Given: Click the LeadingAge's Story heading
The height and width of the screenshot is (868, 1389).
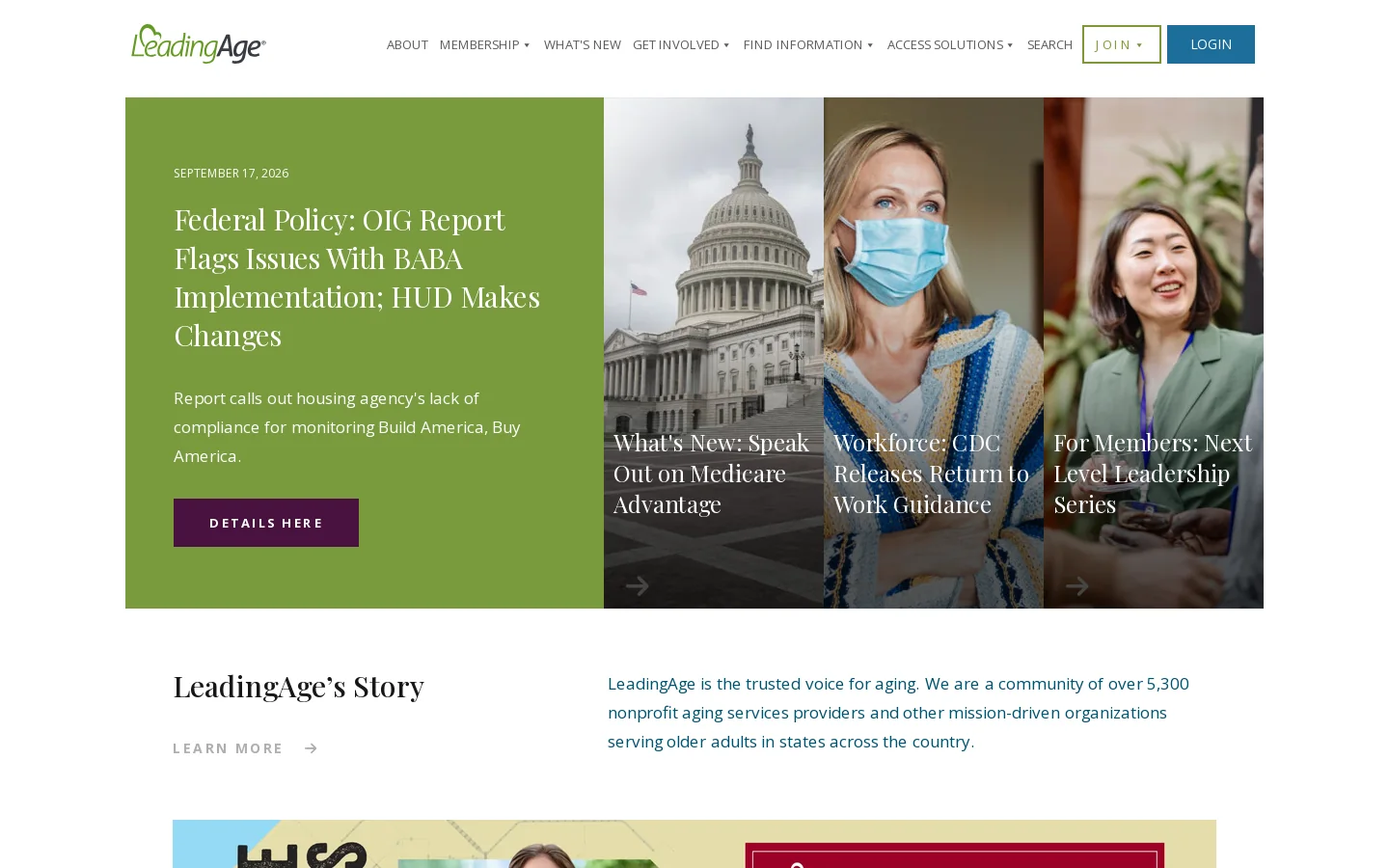Looking at the screenshot, I should click(x=299, y=686).
